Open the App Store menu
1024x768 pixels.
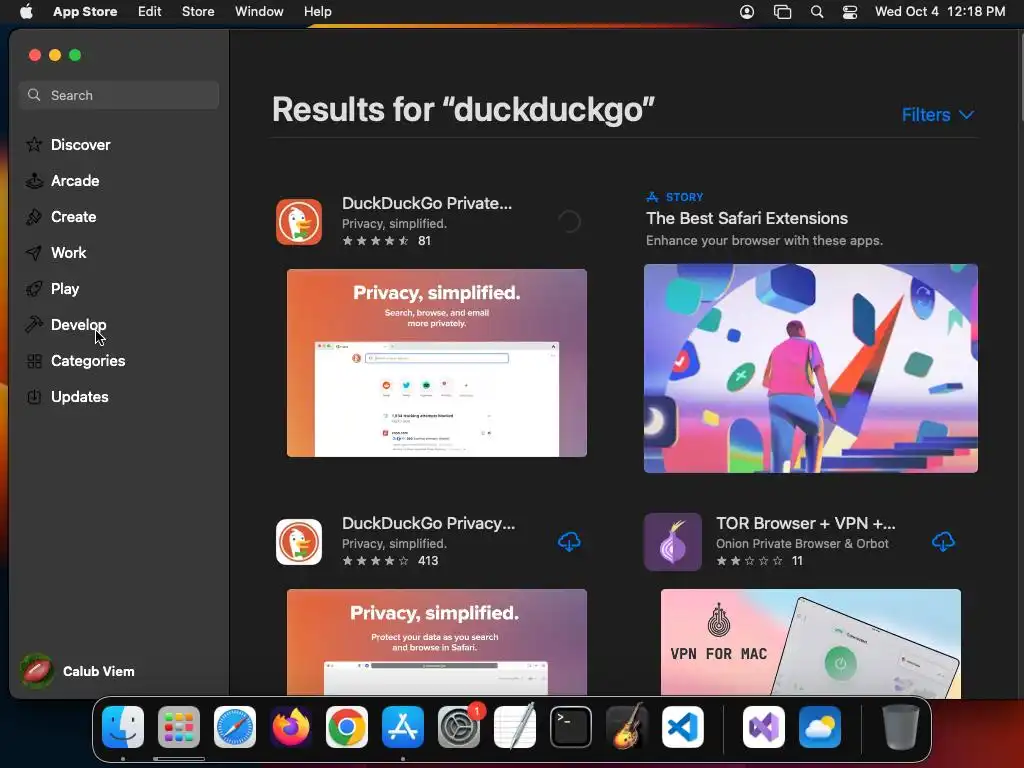coord(85,12)
